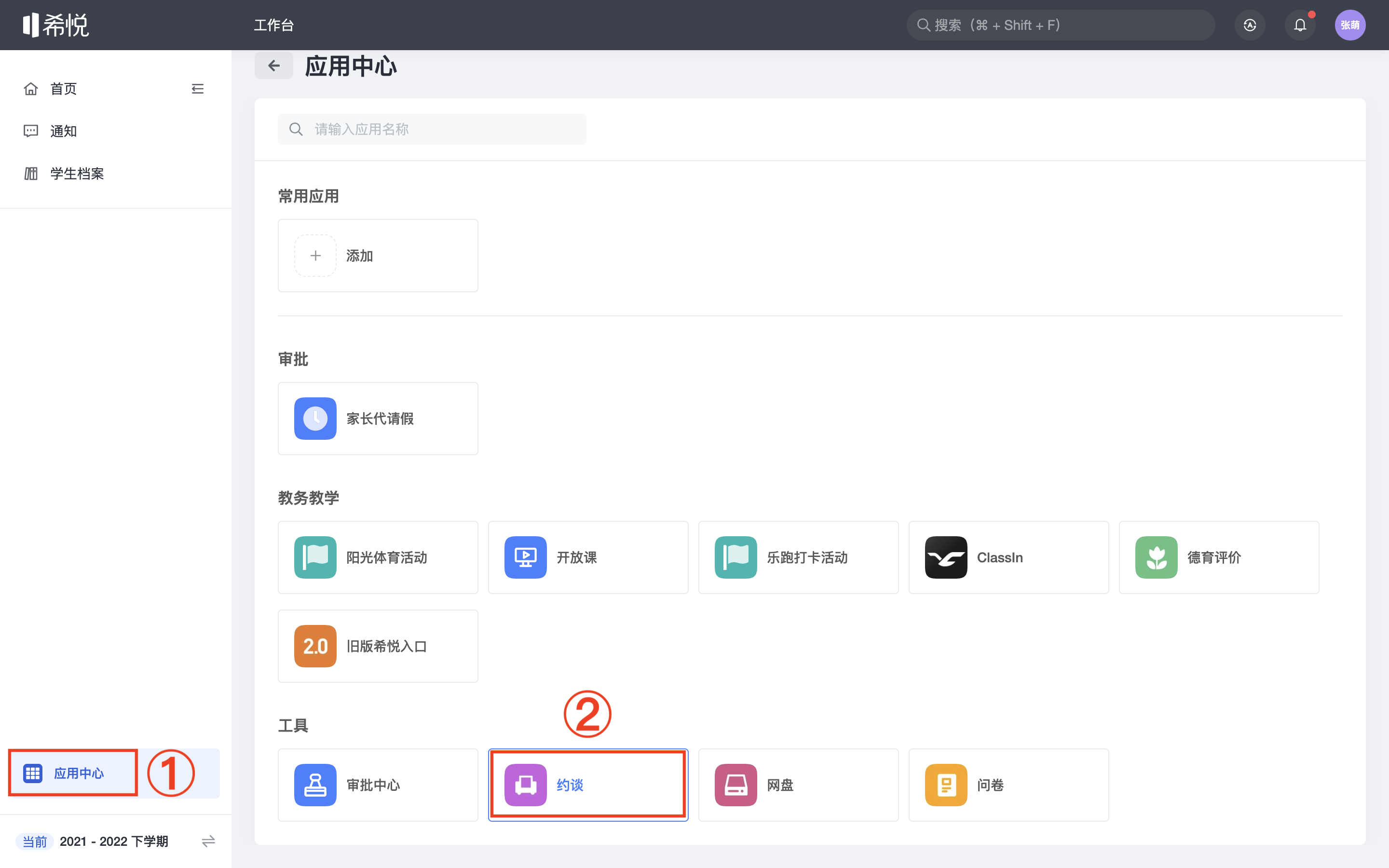Open the 家长代请假 app icon
The image size is (1389, 868).
point(315,419)
